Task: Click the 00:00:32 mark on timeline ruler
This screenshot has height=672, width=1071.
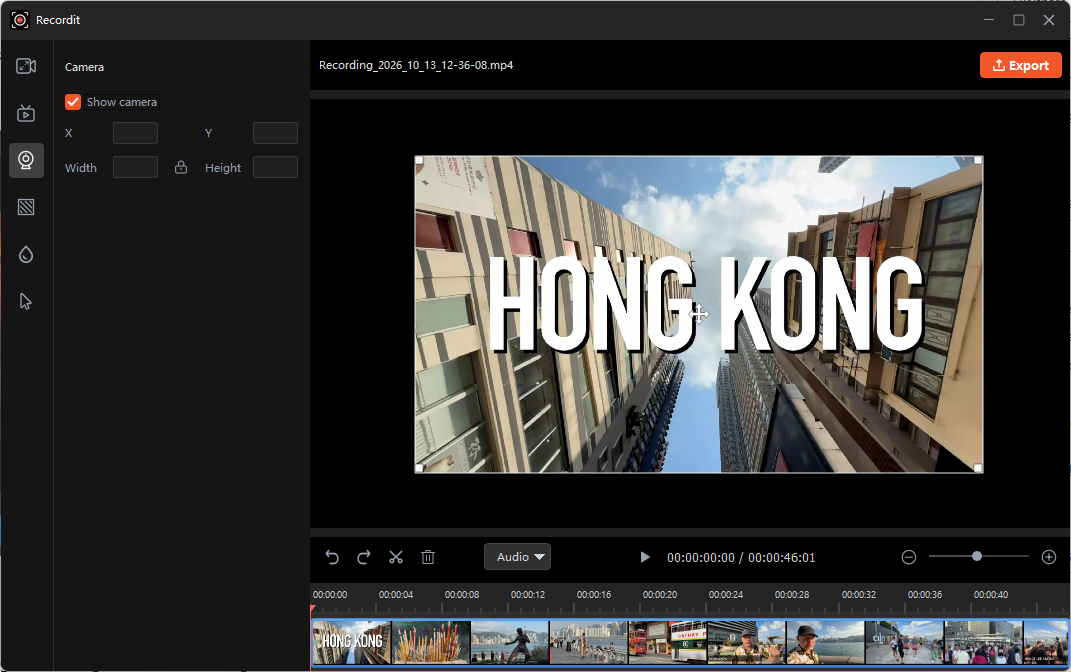Action: (859, 595)
